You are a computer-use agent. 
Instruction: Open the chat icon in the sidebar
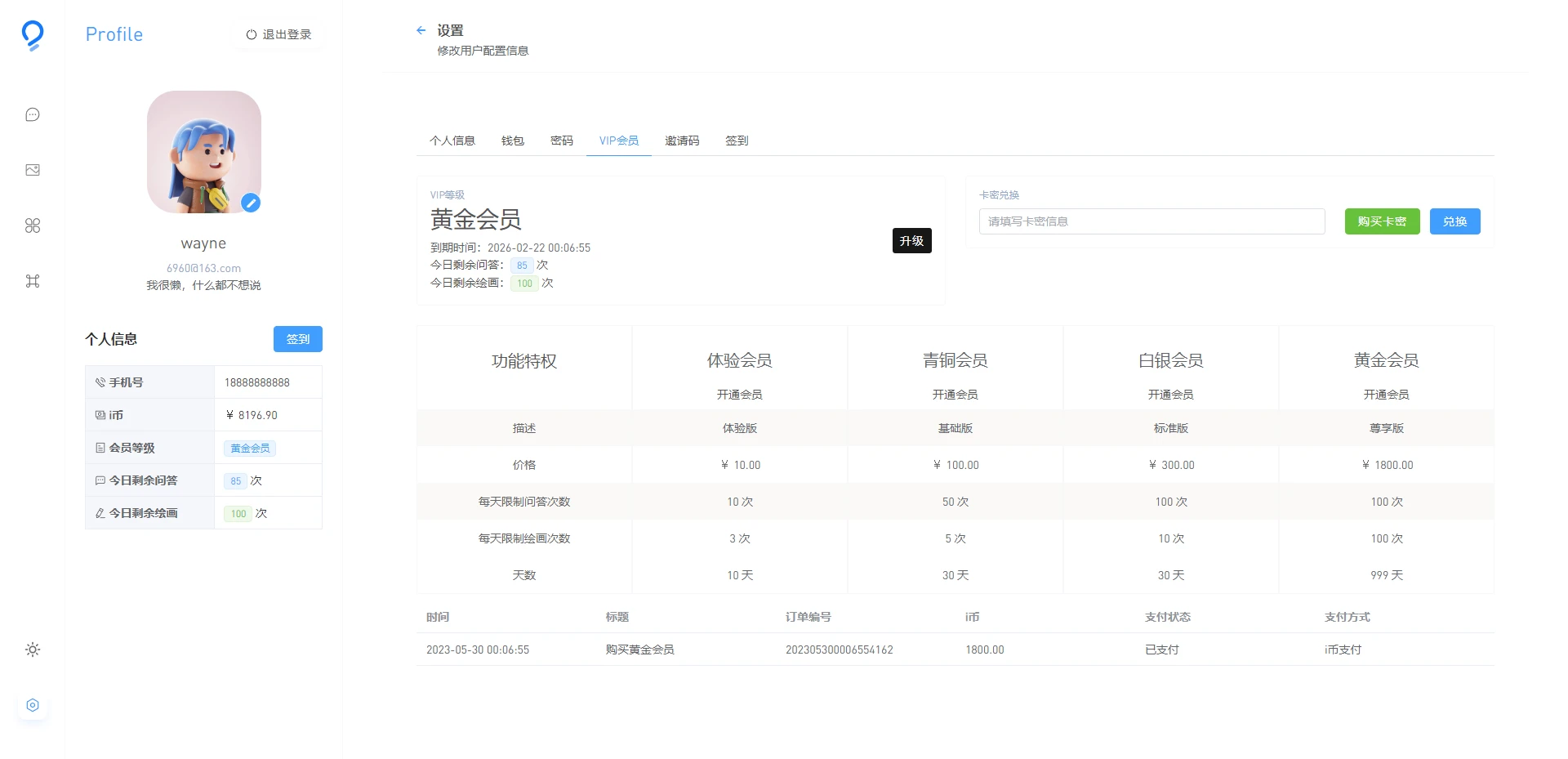(x=33, y=114)
